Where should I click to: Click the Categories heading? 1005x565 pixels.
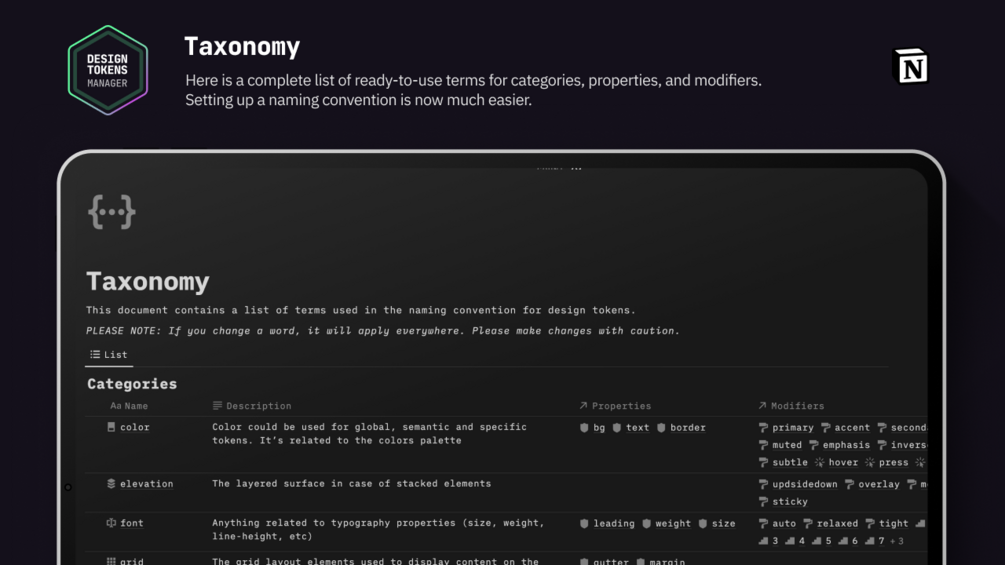[x=132, y=384]
